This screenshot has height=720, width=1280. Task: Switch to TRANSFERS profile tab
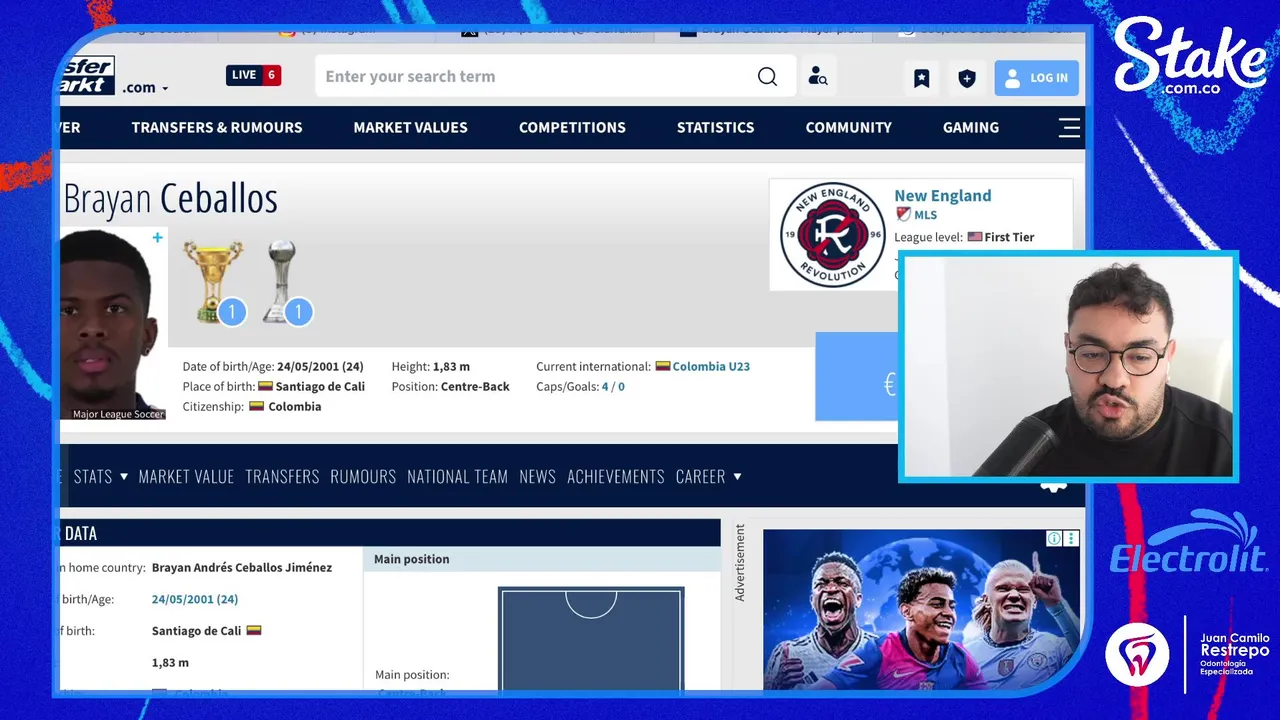[x=282, y=477]
